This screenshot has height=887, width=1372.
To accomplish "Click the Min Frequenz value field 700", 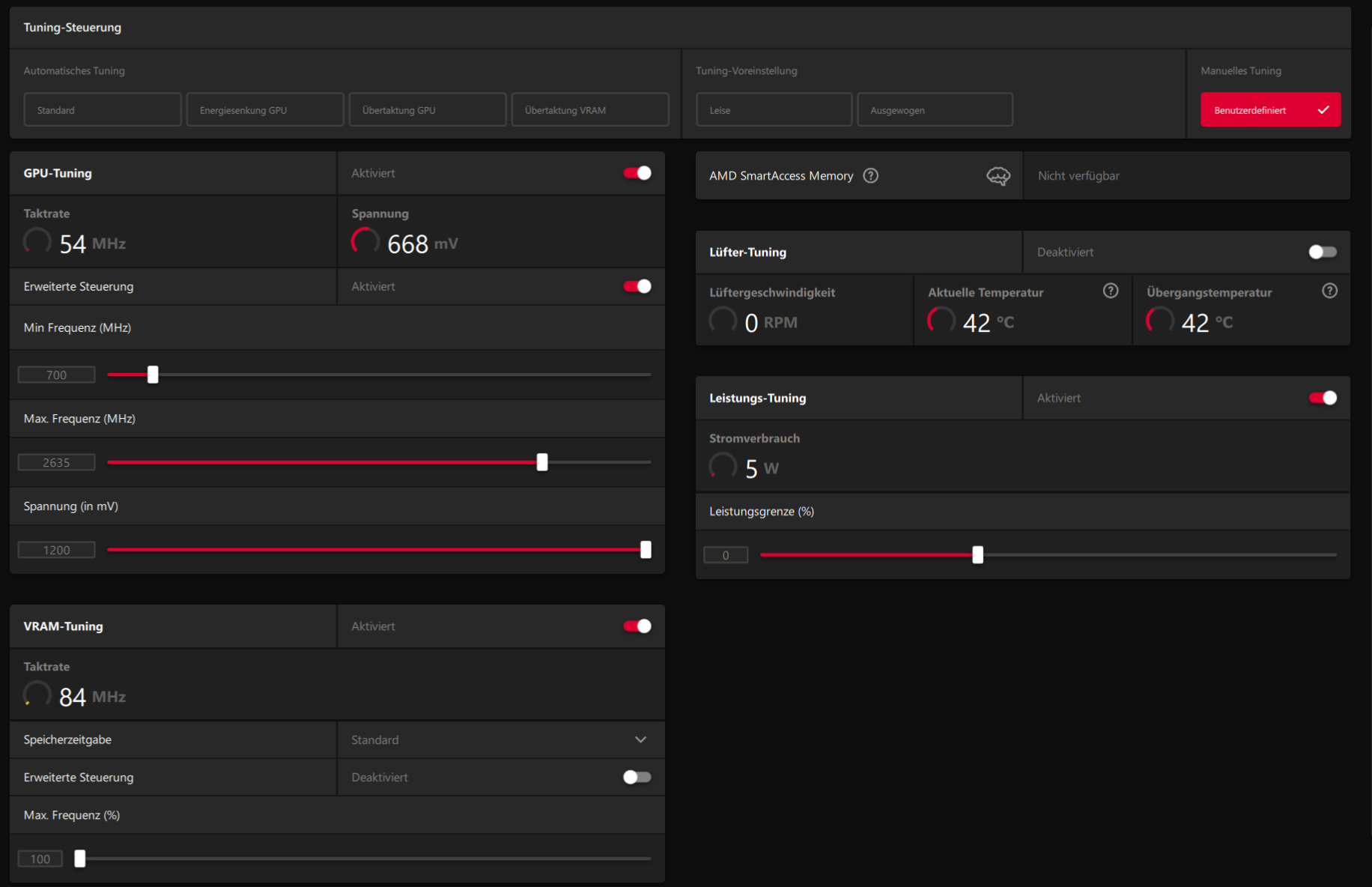I will click(x=56, y=375).
